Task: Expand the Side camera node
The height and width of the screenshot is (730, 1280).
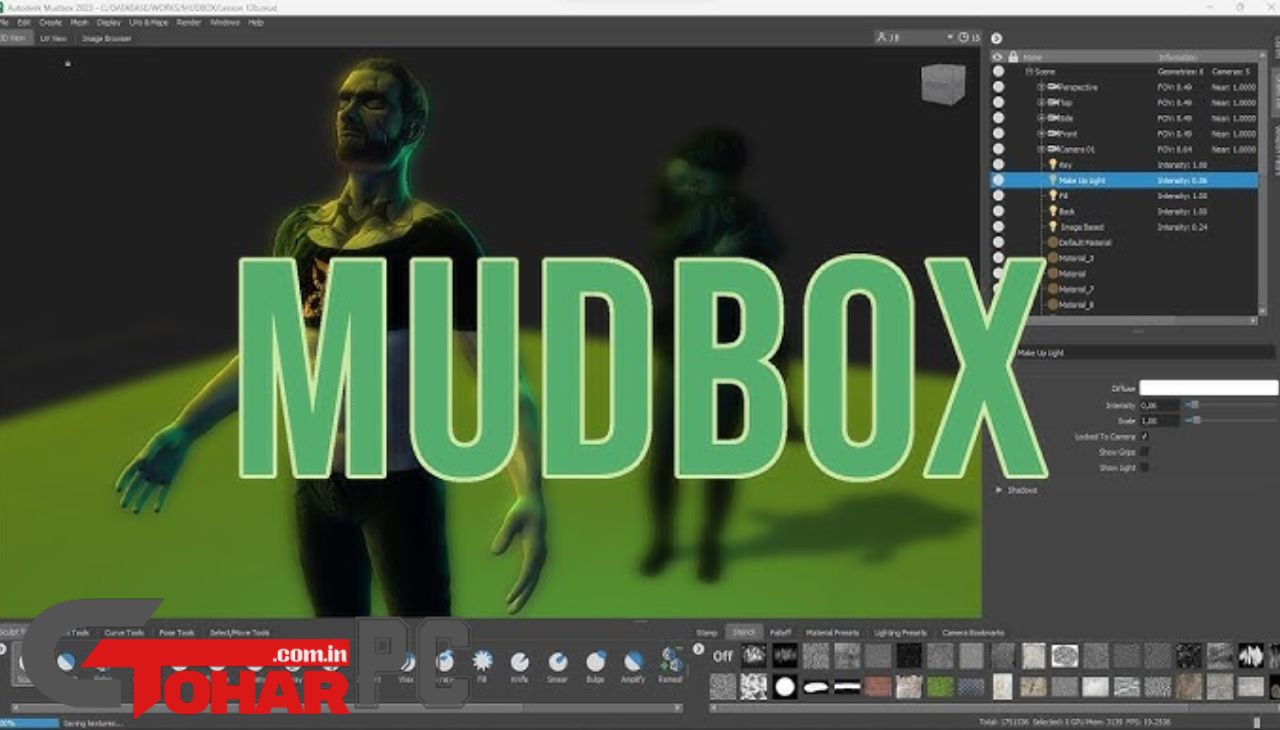Action: click(x=1041, y=118)
